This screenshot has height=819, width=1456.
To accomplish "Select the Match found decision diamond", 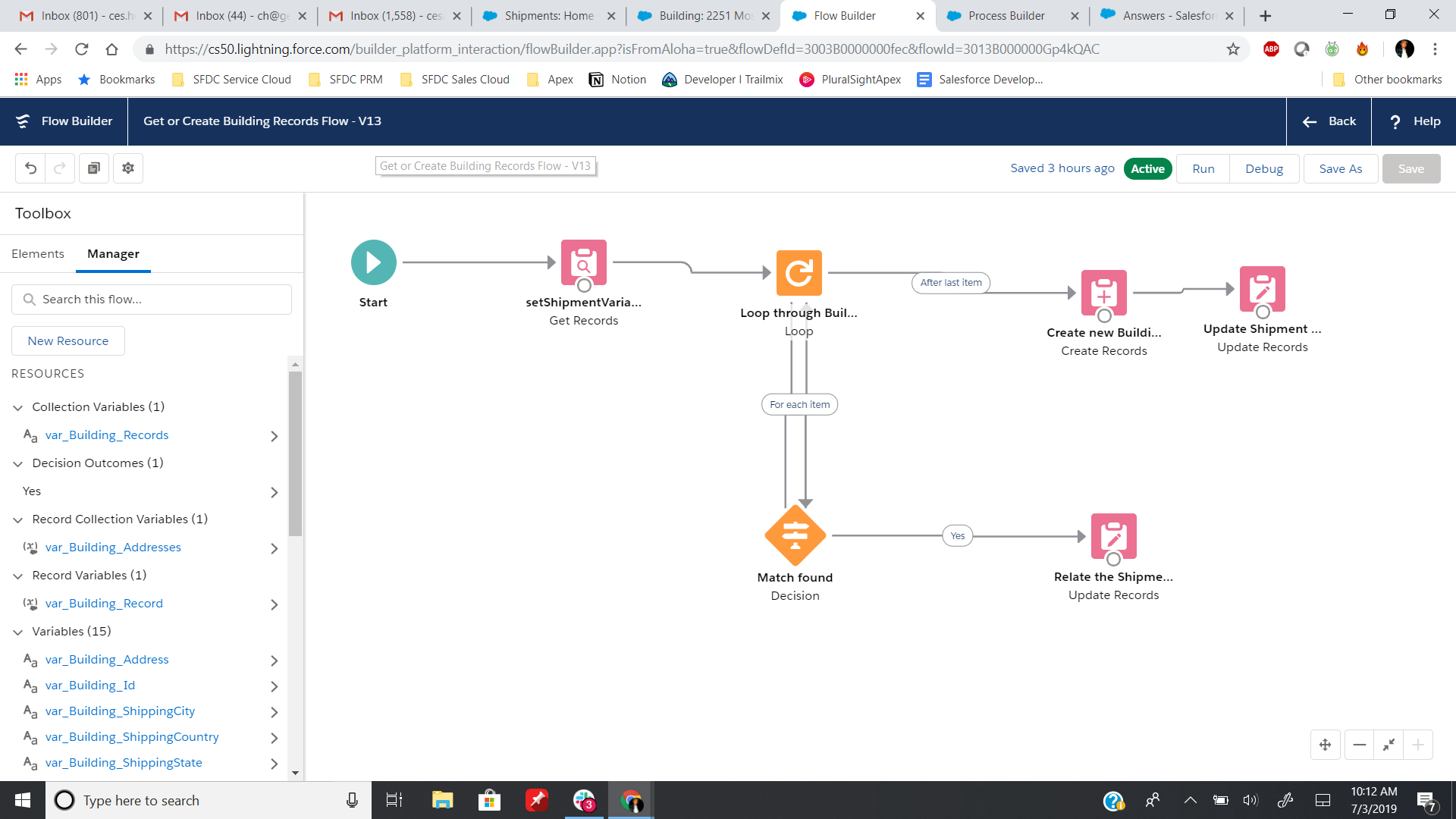I will (x=795, y=535).
